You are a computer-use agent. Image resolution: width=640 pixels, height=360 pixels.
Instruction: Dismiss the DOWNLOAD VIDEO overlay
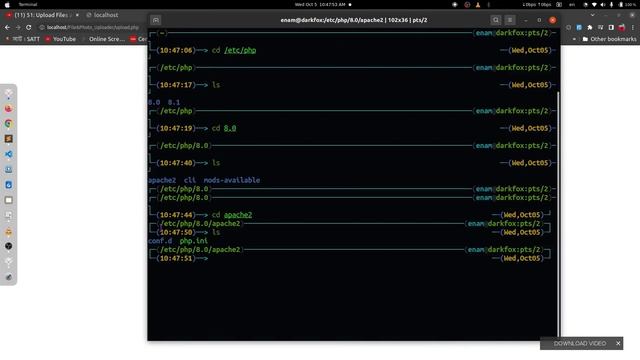(x=618, y=344)
